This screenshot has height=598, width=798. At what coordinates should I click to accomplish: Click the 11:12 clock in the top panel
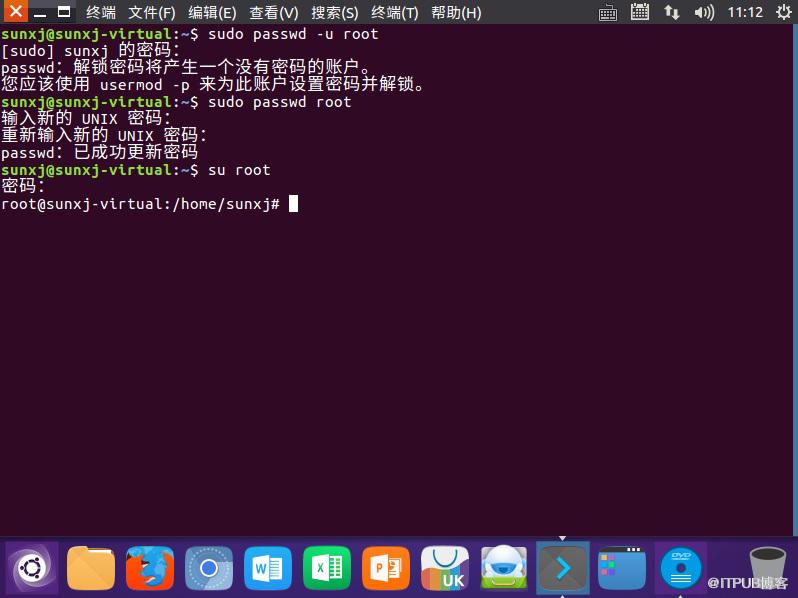(x=745, y=12)
